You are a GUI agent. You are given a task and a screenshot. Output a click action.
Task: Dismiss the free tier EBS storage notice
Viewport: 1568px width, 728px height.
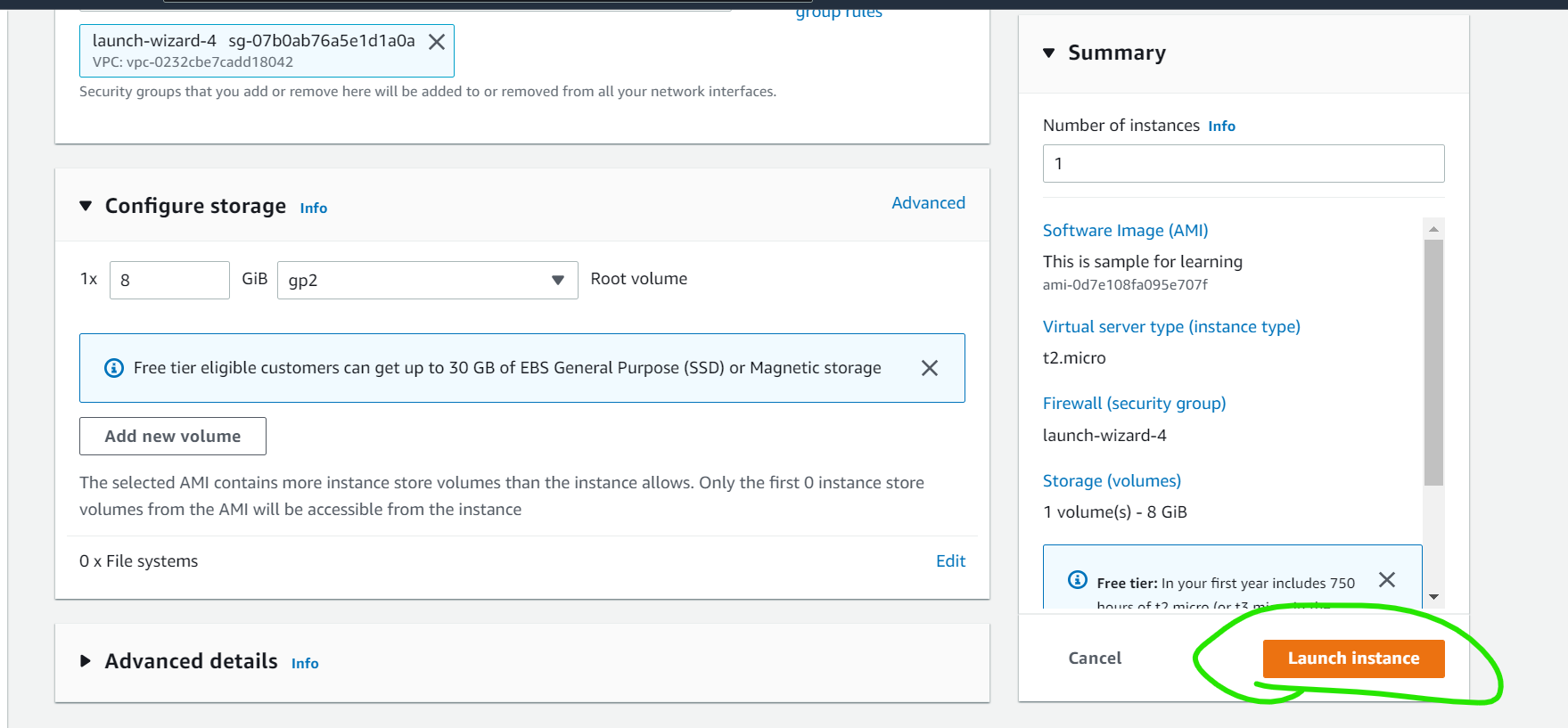tap(929, 368)
